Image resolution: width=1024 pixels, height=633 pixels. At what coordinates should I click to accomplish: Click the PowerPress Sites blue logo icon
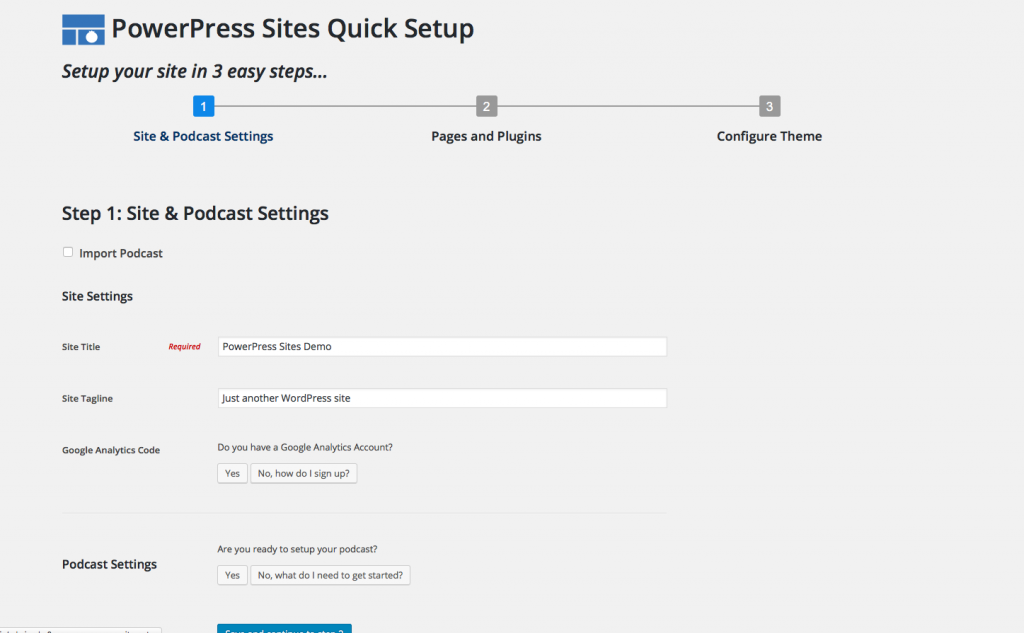tap(83, 29)
